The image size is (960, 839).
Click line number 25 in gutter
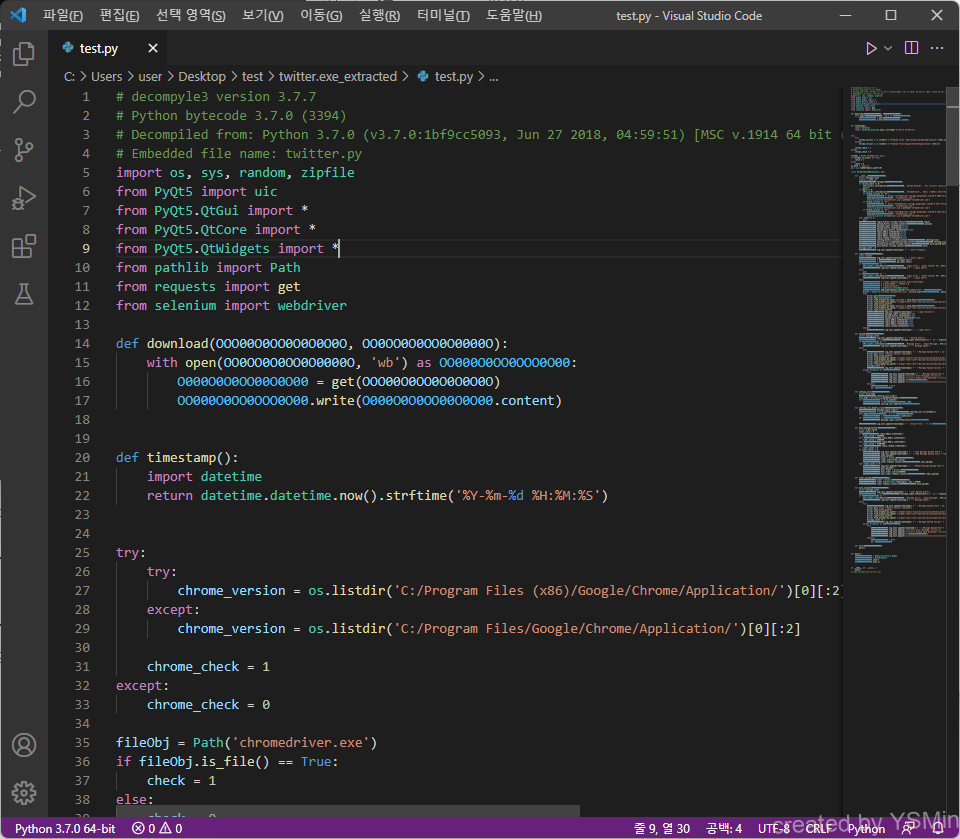click(x=82, y=552)
